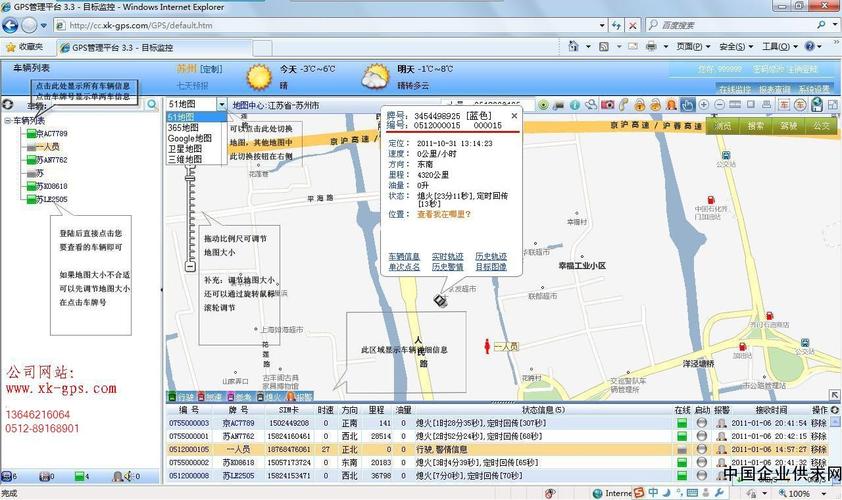Click the 公交 green map button

[821, 126]
